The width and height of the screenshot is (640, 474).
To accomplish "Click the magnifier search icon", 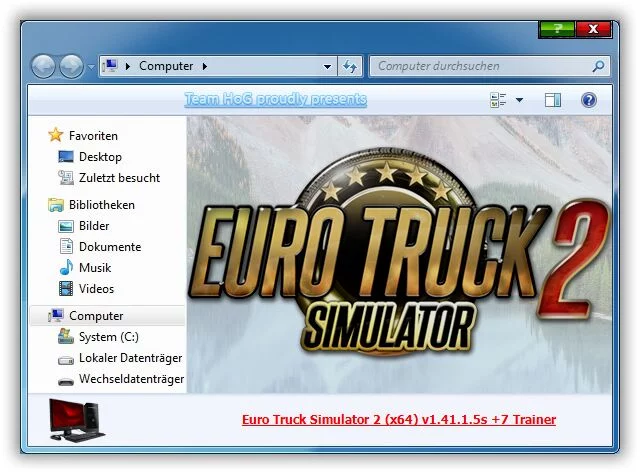I will [x=598, y=66].
